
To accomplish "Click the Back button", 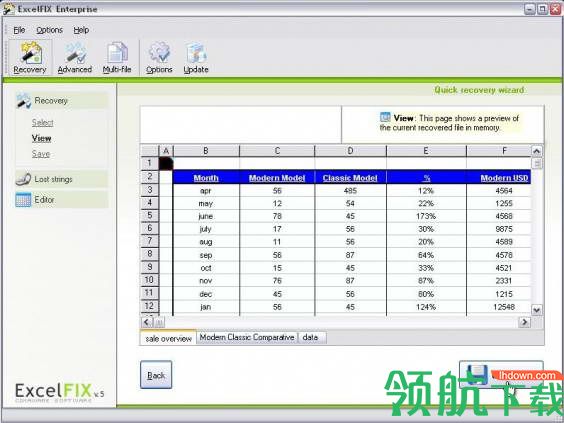I will pos(156,375).
